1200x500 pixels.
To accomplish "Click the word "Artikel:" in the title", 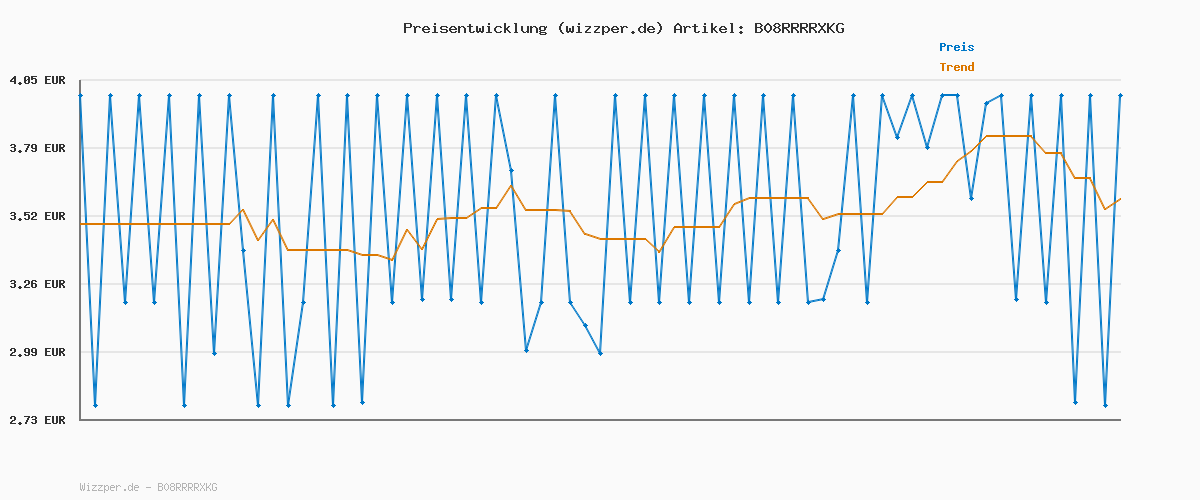I will point(707,28).
